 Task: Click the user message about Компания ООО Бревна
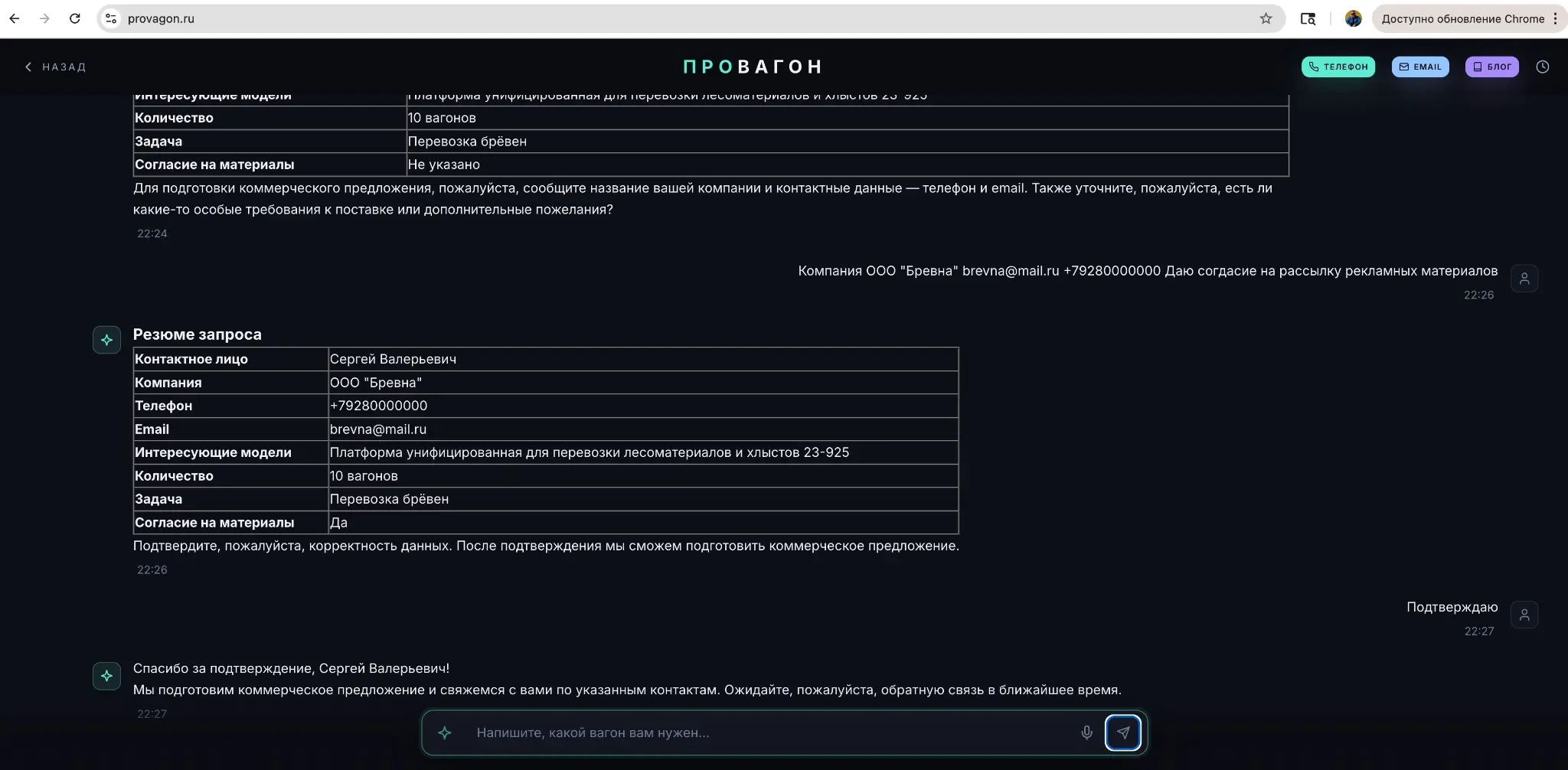coord(1148,271)
